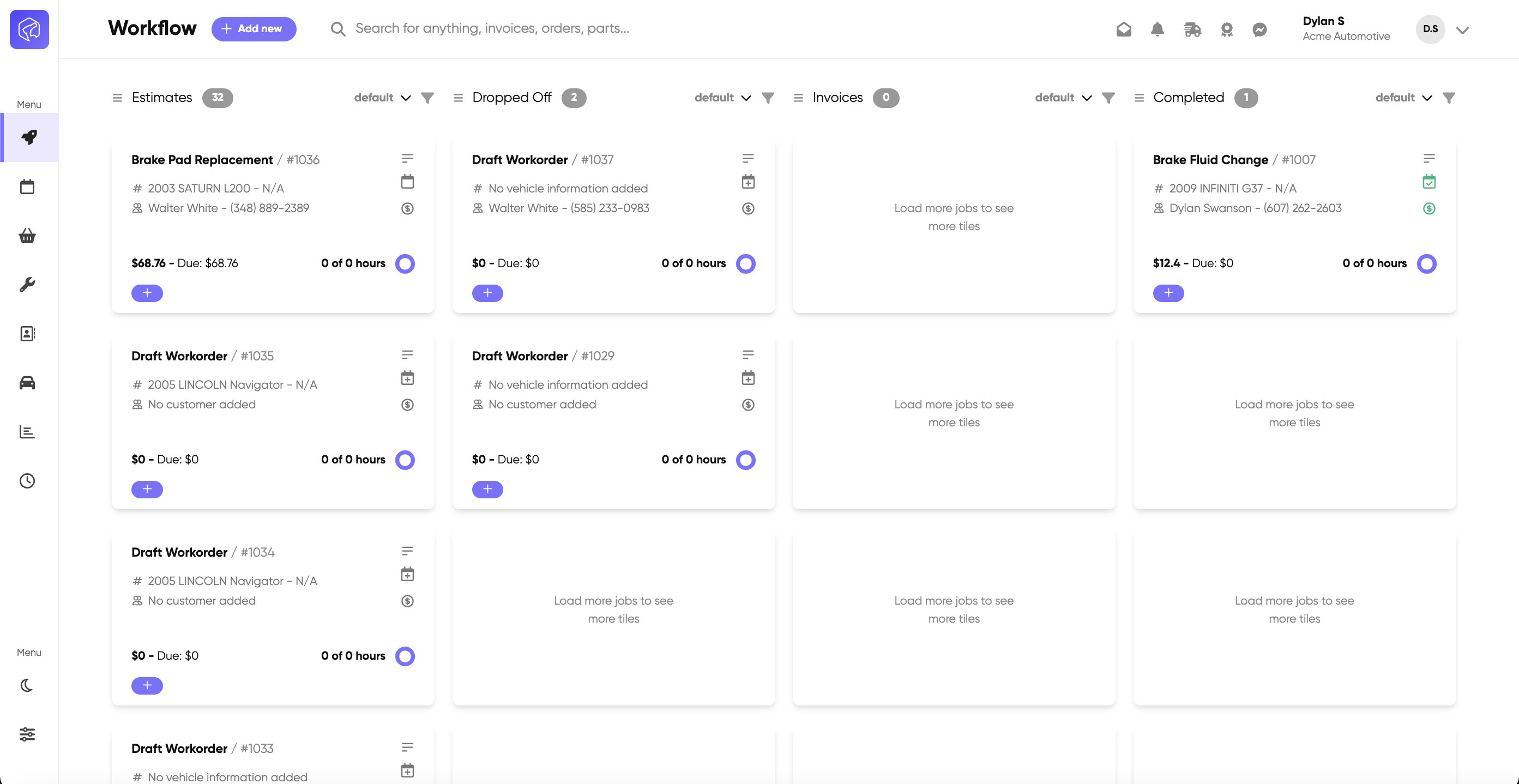Open the Completed column hamburger menu
The height and width of the screenshot is (784, 1519).
click(1140, 98)
